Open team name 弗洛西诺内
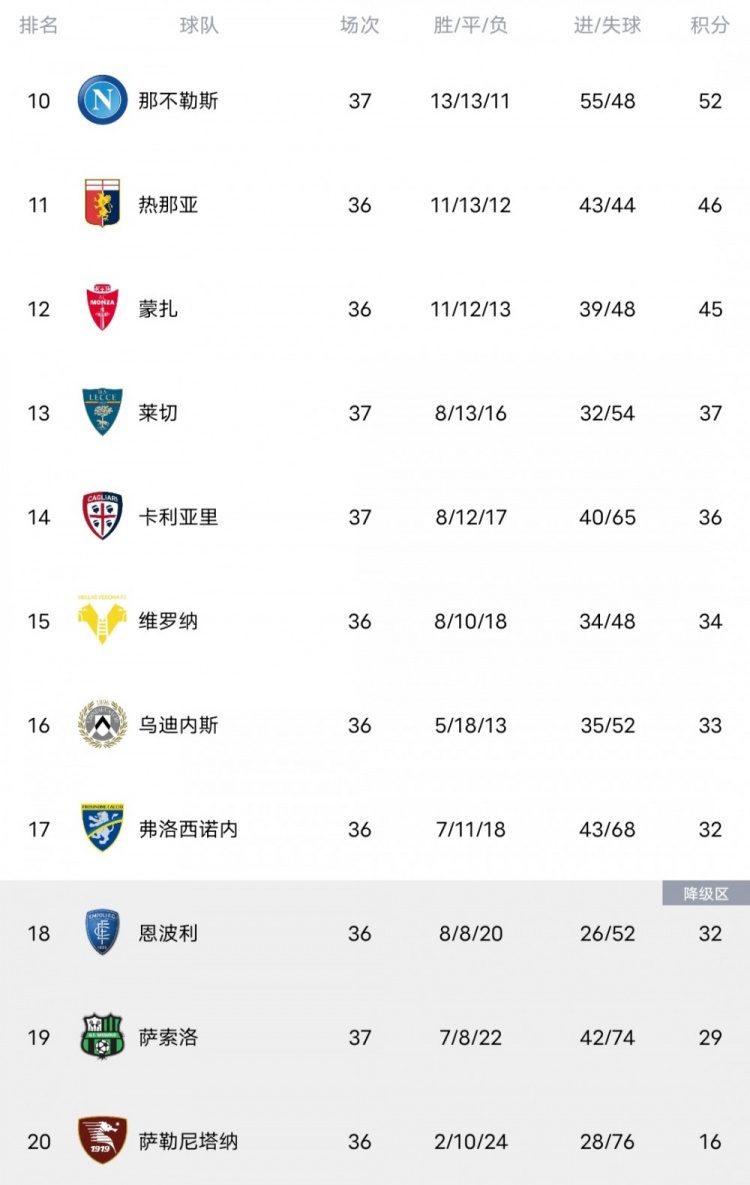Screen dimensions: 750x1185 click(188, 829)
